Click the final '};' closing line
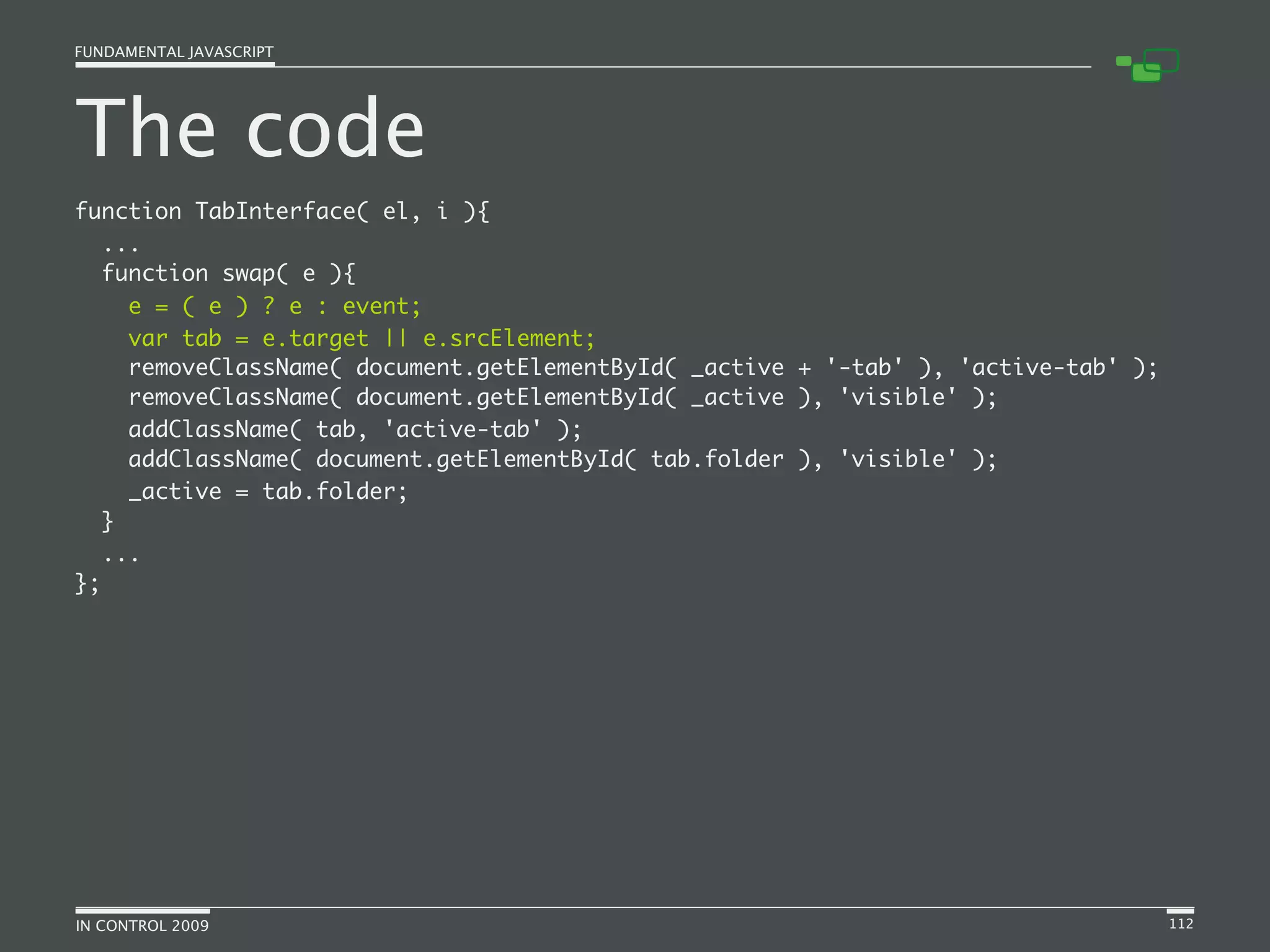This screenshot has height=952, width=1270. click(x=87, y=583)
